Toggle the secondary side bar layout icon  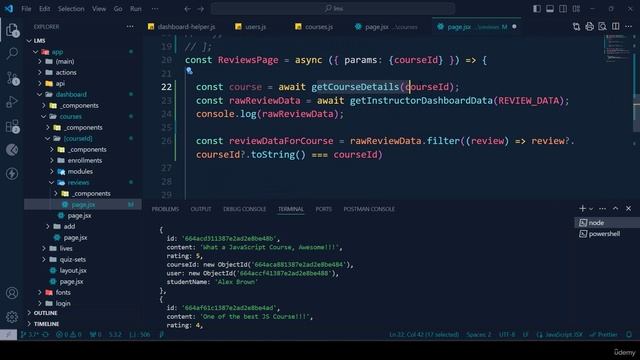[x=563, y=9]
